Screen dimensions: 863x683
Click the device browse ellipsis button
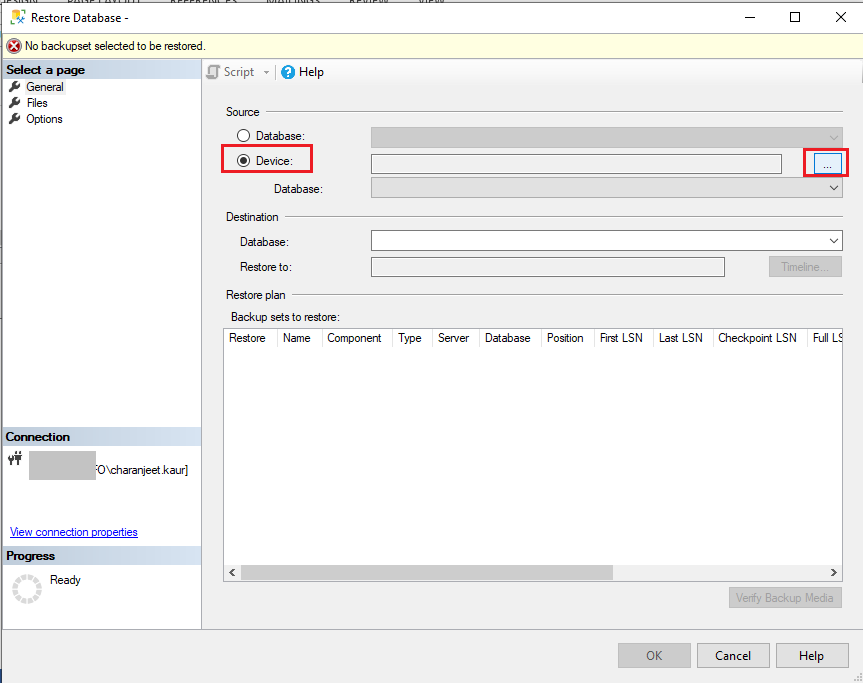click(x=825, y=161)
